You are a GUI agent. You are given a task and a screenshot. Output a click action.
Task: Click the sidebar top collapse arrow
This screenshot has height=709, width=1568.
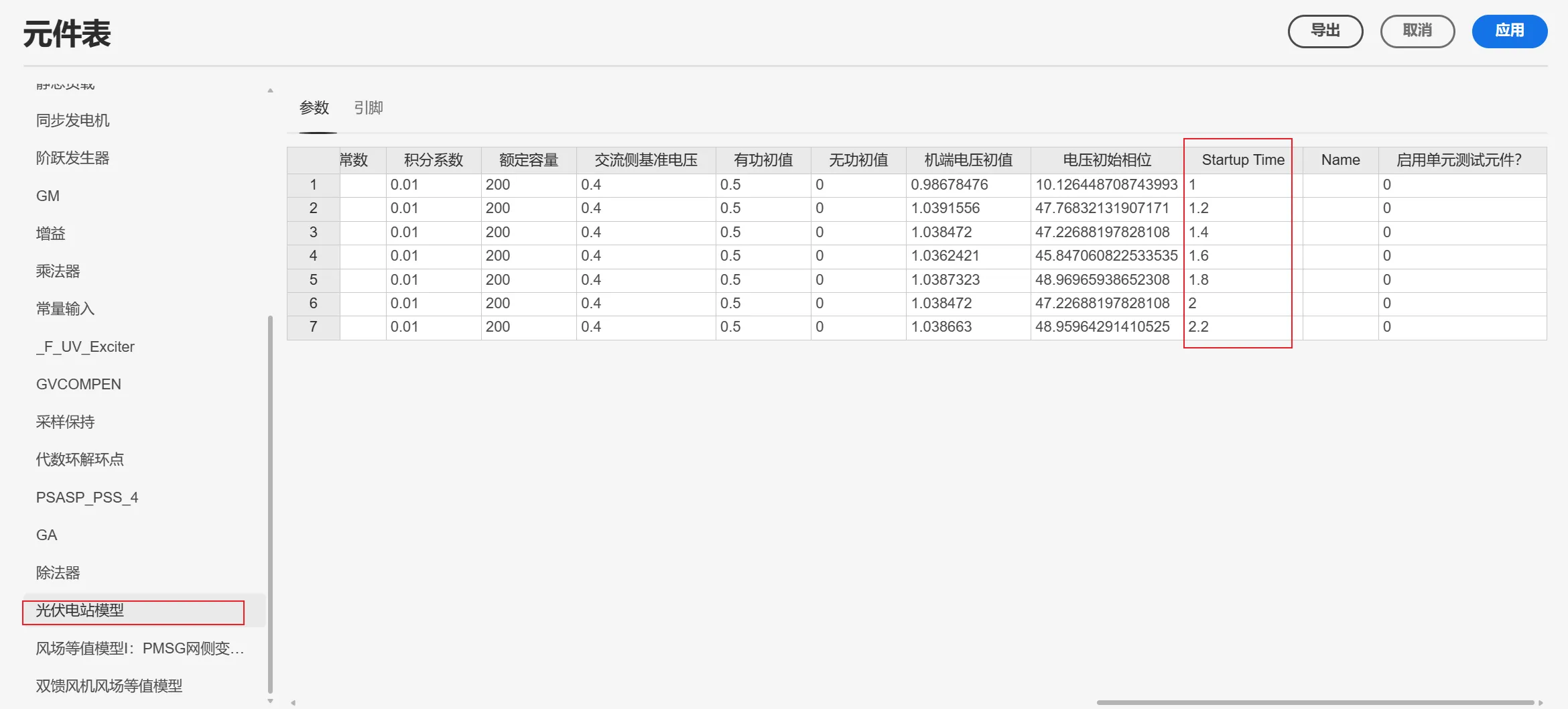click(270, 88)
